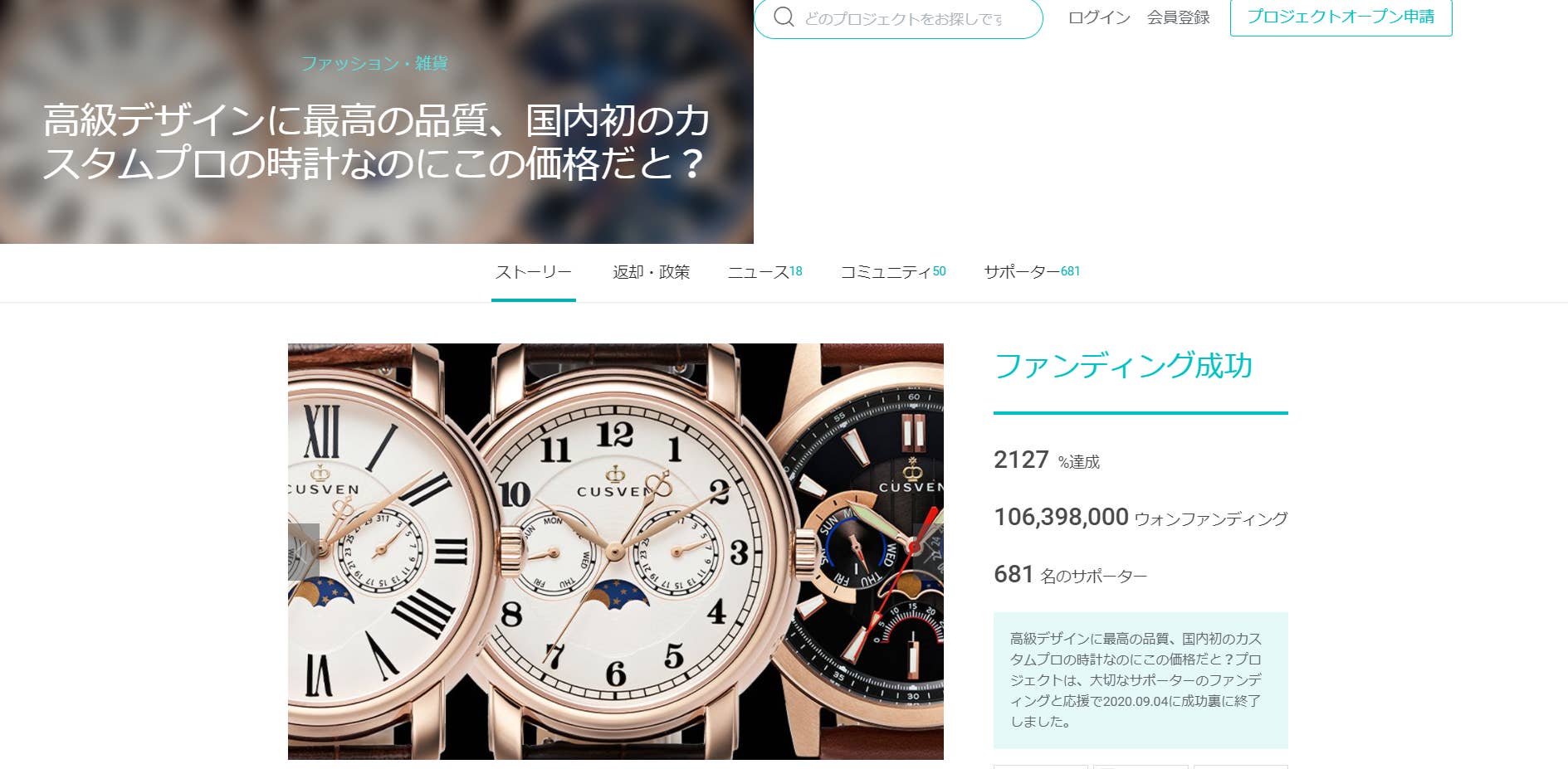This screenshot has width=1568, height=769.
Task: Click the project title headline in banner
Action: [x=376, y=142]
